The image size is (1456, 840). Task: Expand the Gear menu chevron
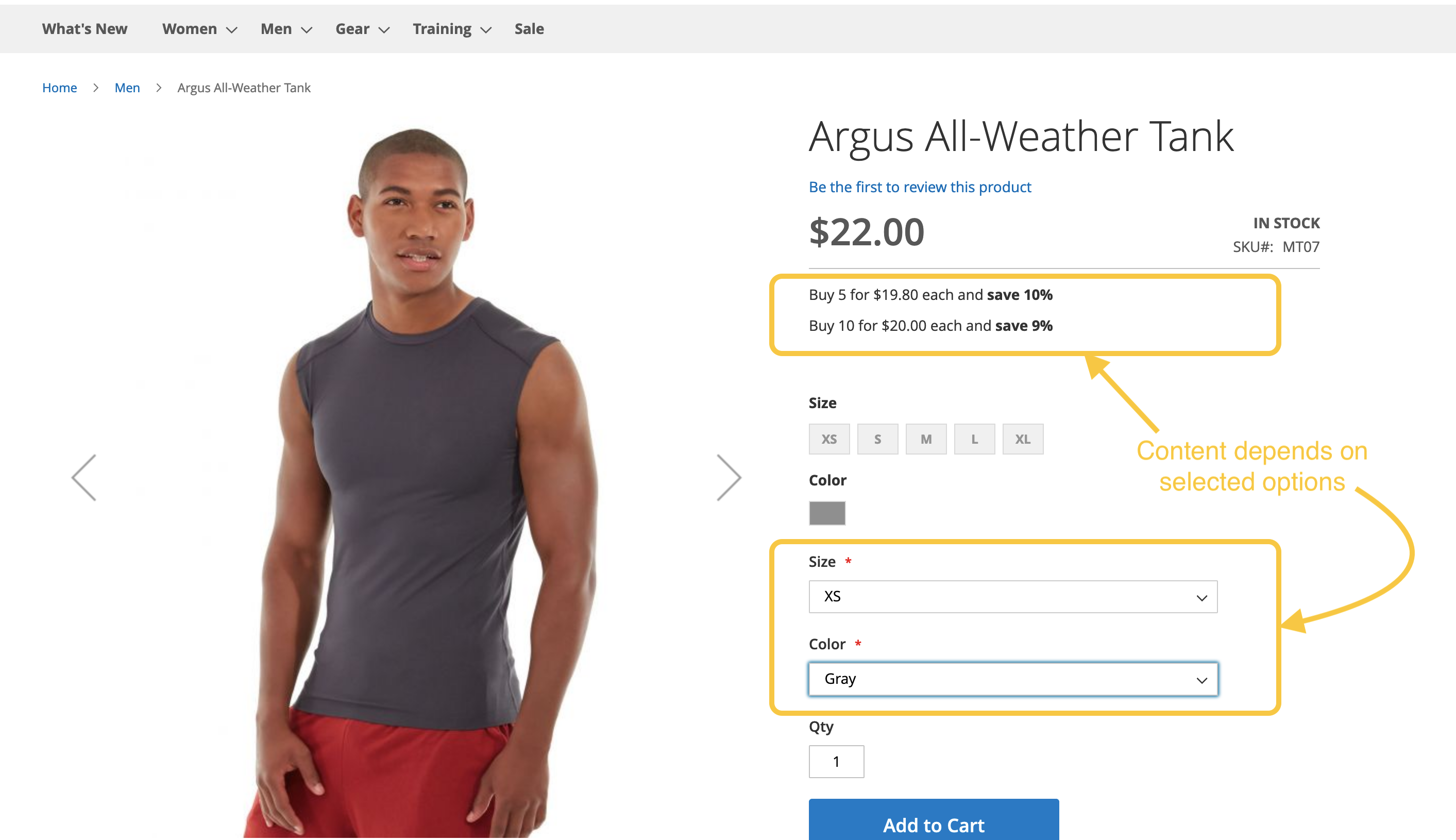point(384,30)
